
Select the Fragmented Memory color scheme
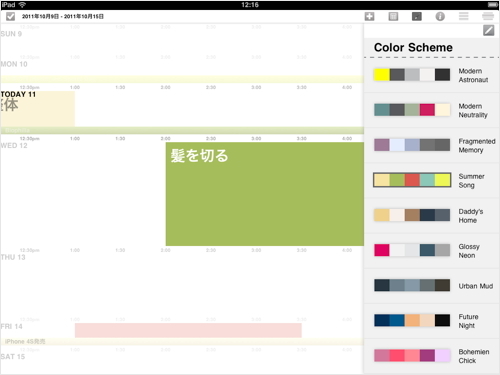click(431, 145)
